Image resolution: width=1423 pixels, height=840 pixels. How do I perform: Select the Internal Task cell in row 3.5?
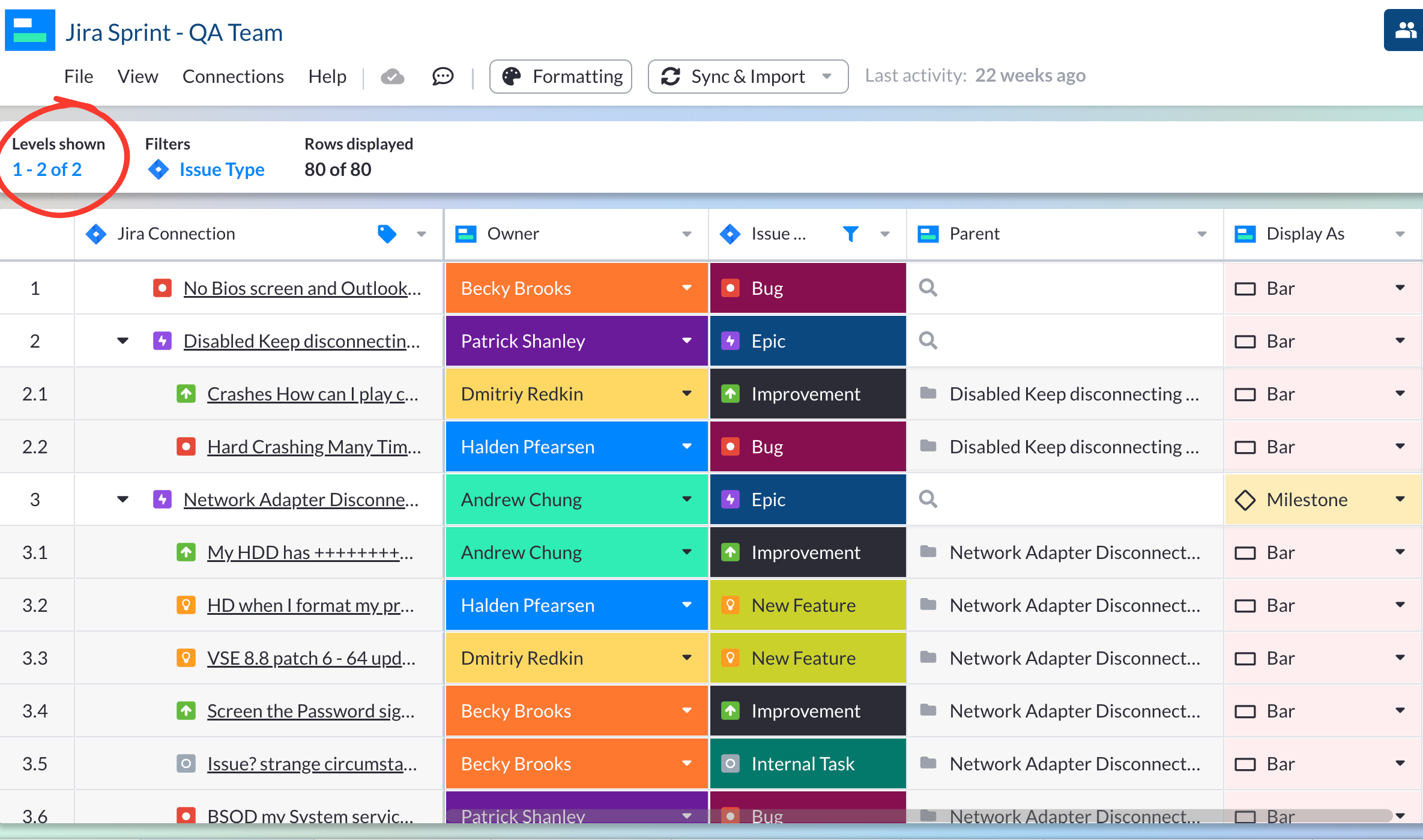[808, 764]
